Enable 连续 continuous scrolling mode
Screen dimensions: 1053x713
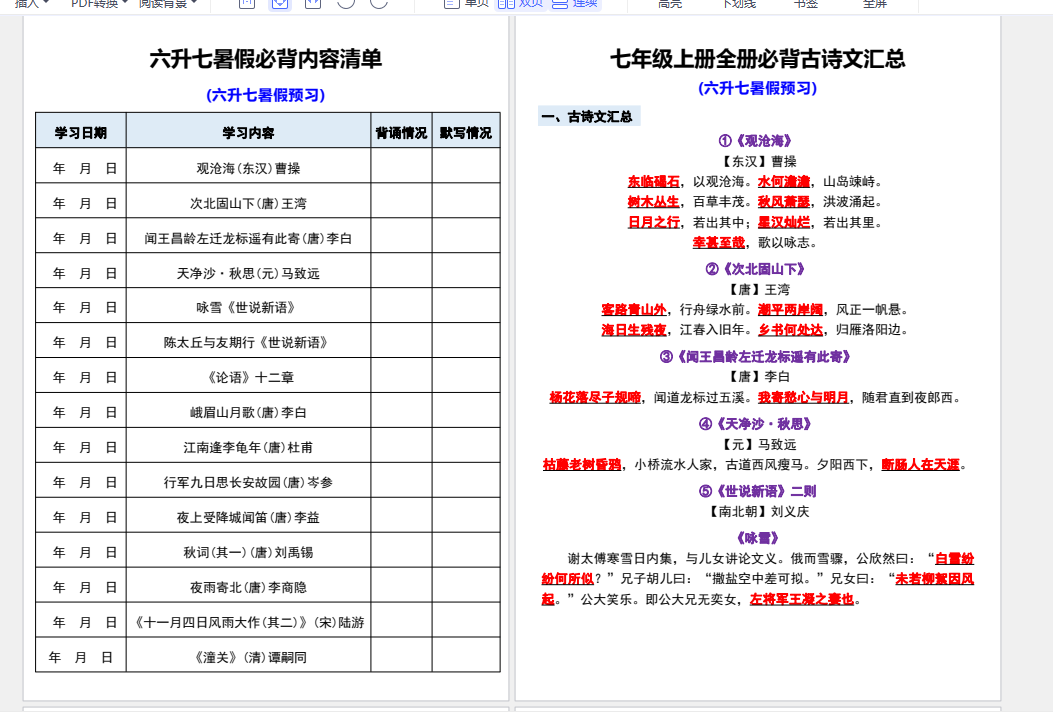574,3
